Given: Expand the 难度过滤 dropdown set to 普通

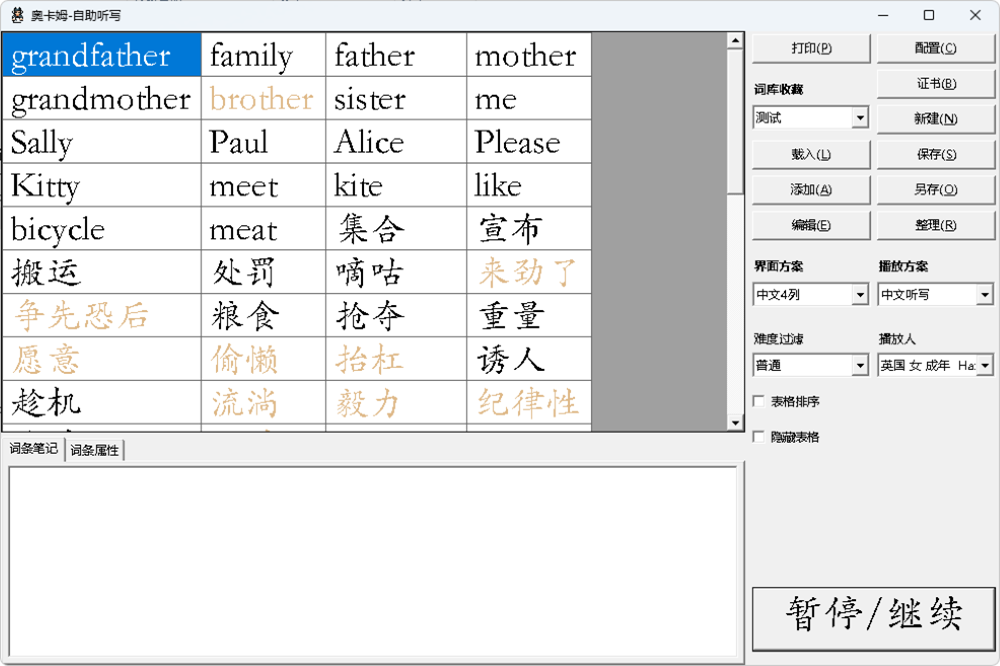Looking at the screenshot, I should [x=859, y=366].
